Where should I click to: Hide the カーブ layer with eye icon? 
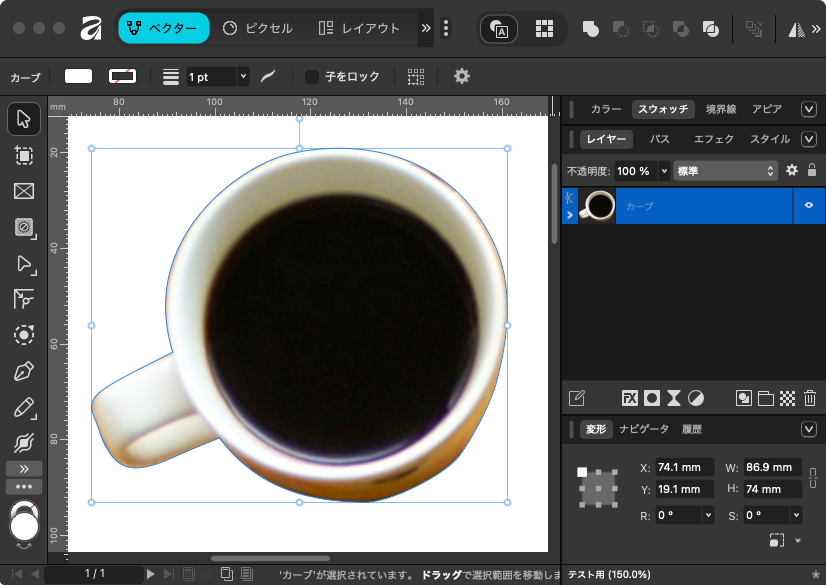(x=809, y=206)
